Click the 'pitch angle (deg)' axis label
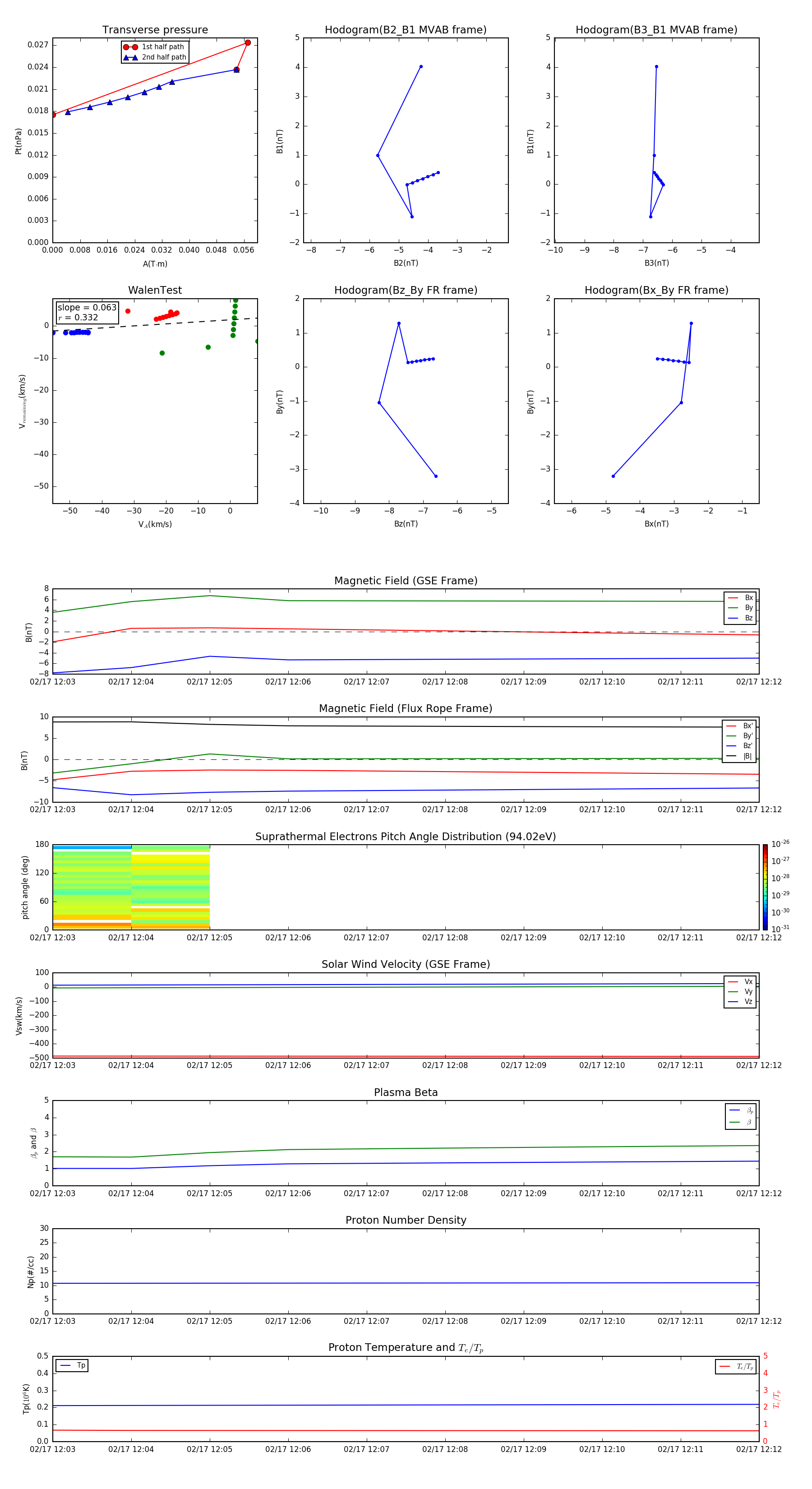 [25, 887]
